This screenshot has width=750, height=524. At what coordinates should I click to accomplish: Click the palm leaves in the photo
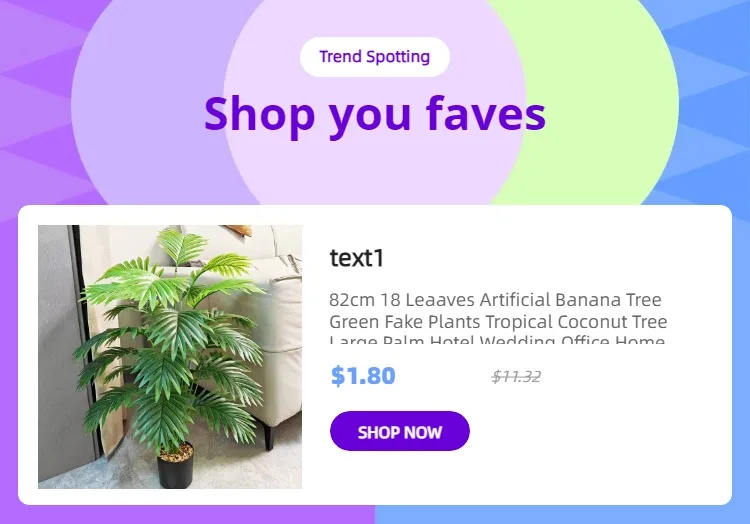(167, 335)
